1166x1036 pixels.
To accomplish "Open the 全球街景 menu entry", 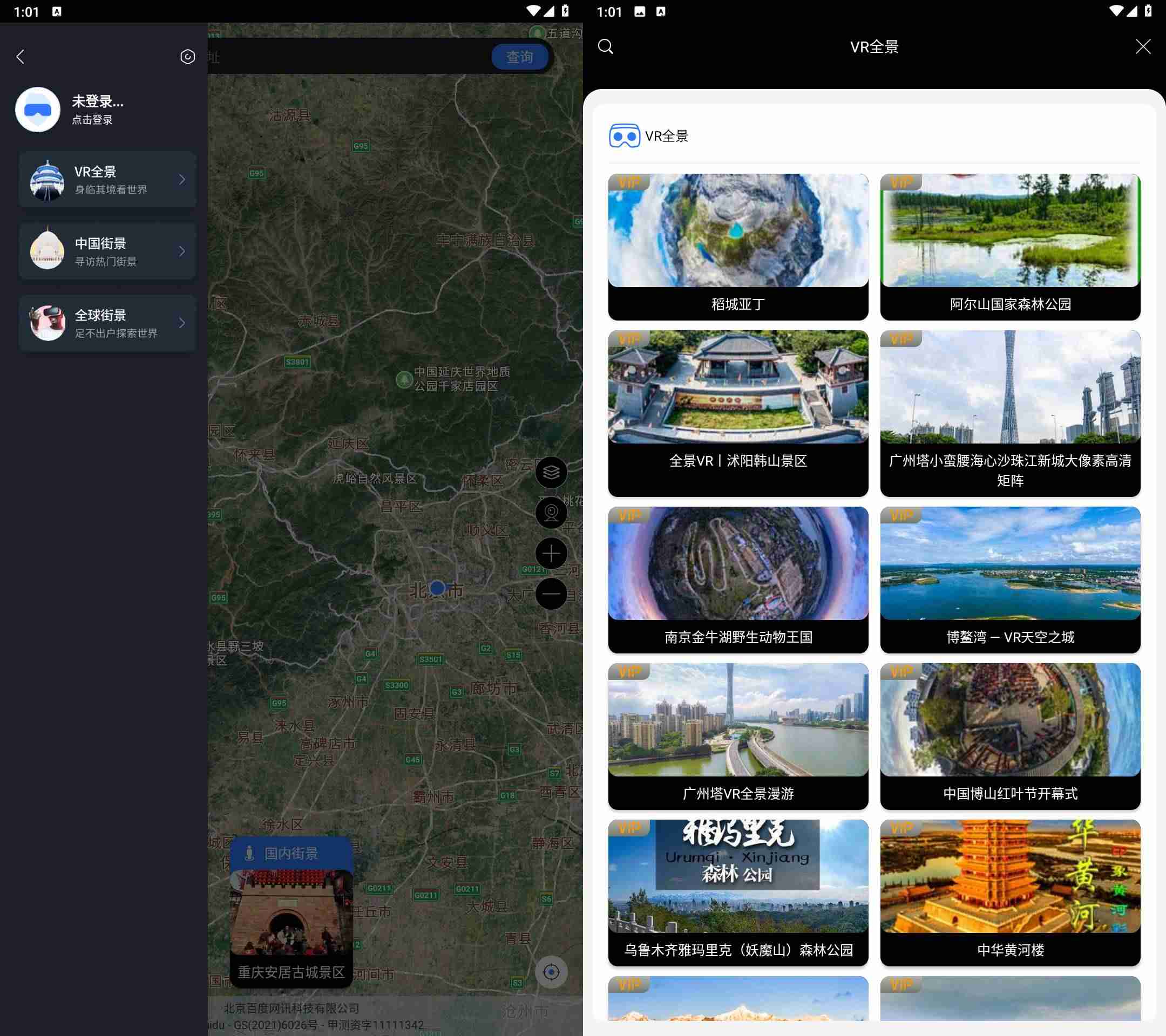I will pyautogui.click(x=108, y=323).
